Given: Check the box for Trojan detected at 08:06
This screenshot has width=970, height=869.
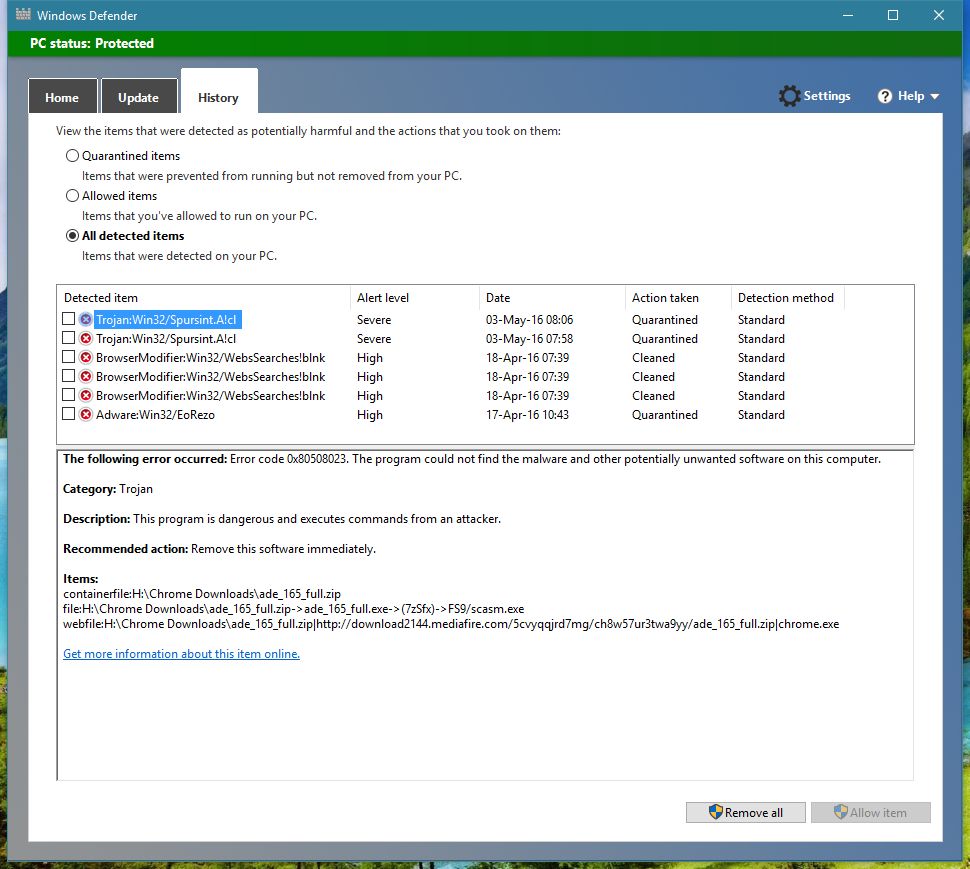Looking at the screenshot, I should pyautogui.click(x=69, y=319).
